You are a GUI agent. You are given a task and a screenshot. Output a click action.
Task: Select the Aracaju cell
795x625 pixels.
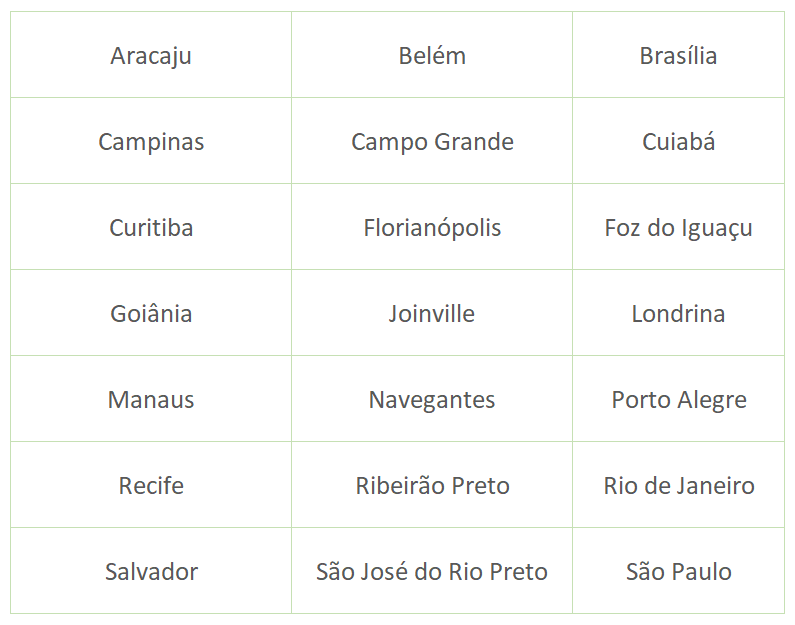coord(151,55)
